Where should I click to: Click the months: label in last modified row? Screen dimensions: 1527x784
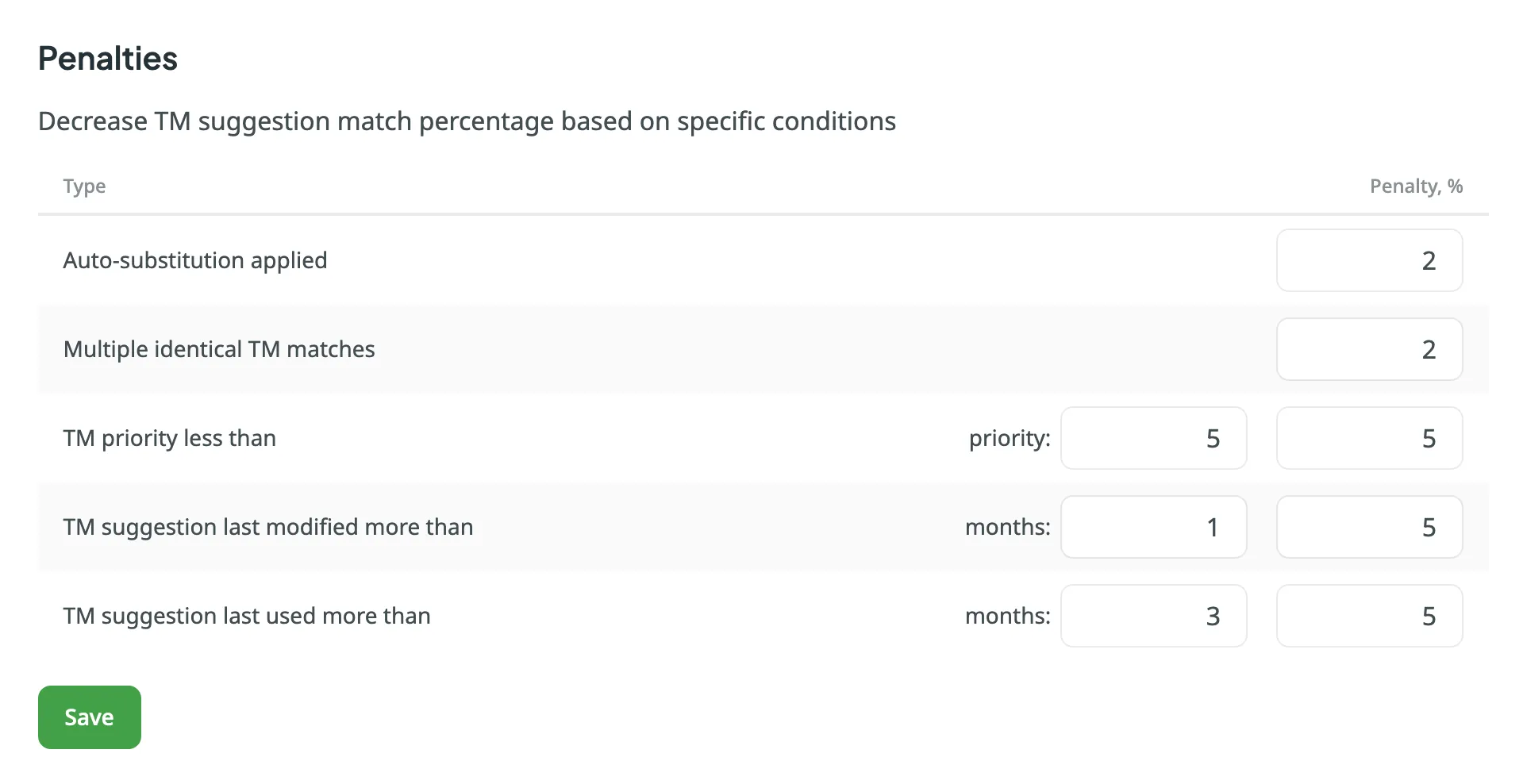click(1007, 527)
